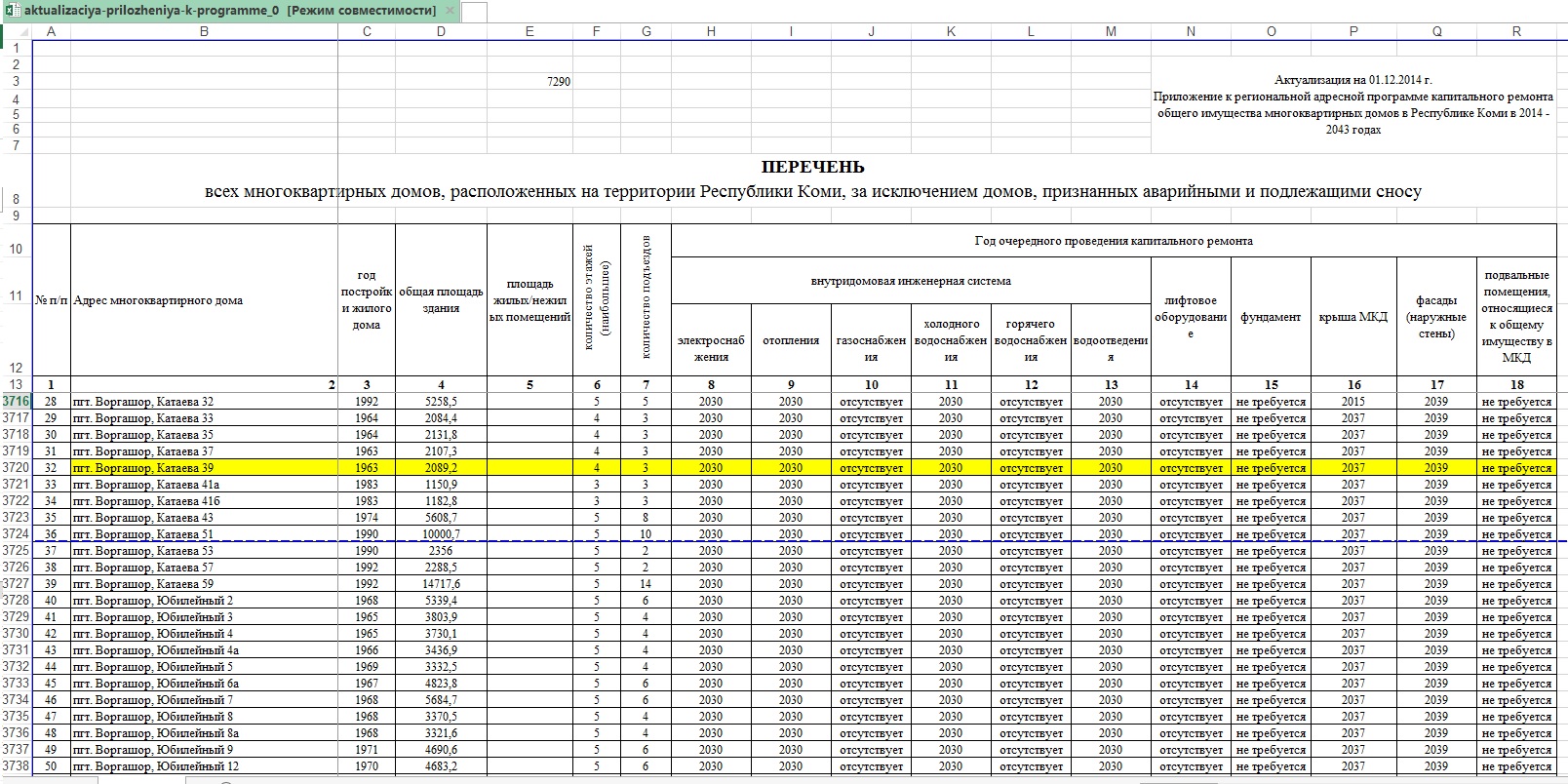1568x784 pixels.
Task: Select row header 3738
Action: [x=16, y=766]
